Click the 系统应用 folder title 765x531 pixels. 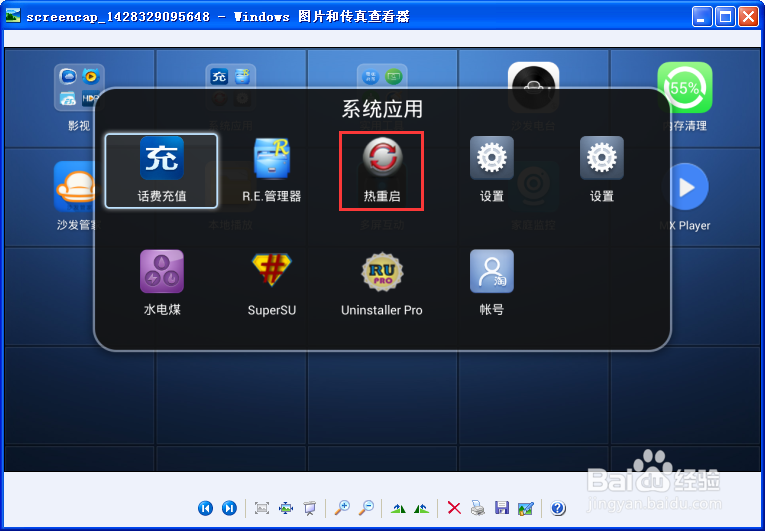382,109
